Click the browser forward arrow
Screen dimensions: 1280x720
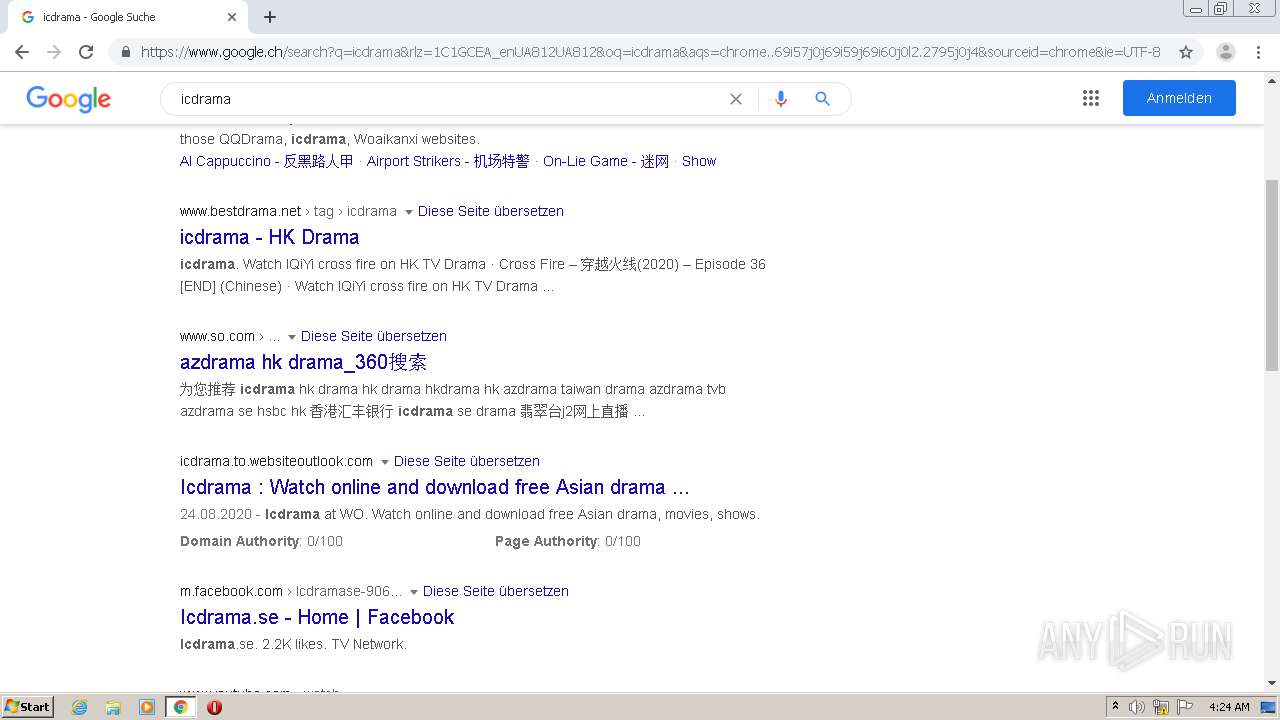point(54,52)
